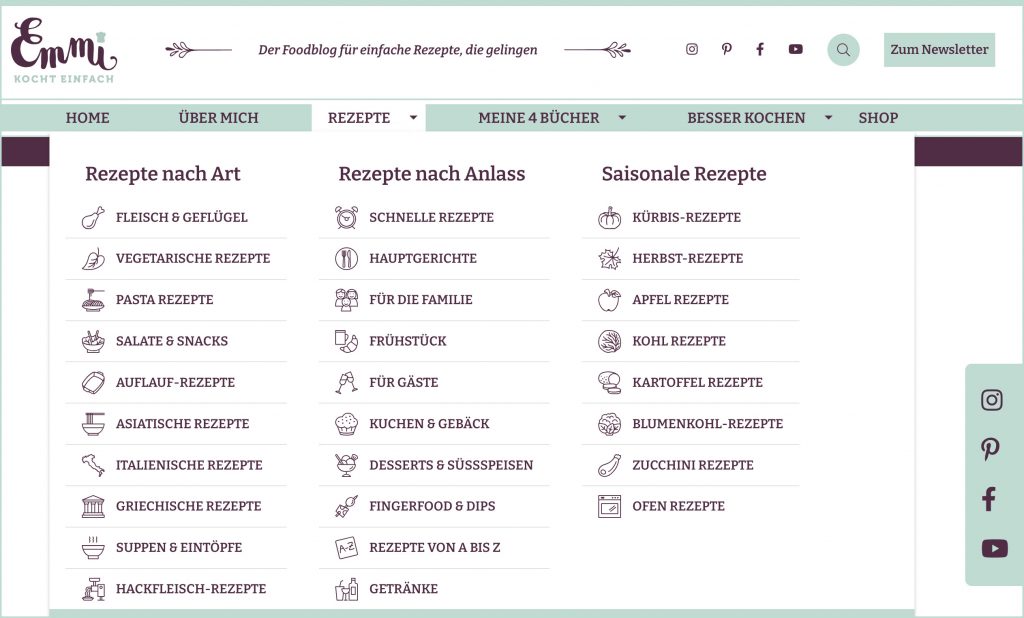The image size is (1024, 618).
Task: Select the Rezepte von A bis Z link
Action: 435,548
